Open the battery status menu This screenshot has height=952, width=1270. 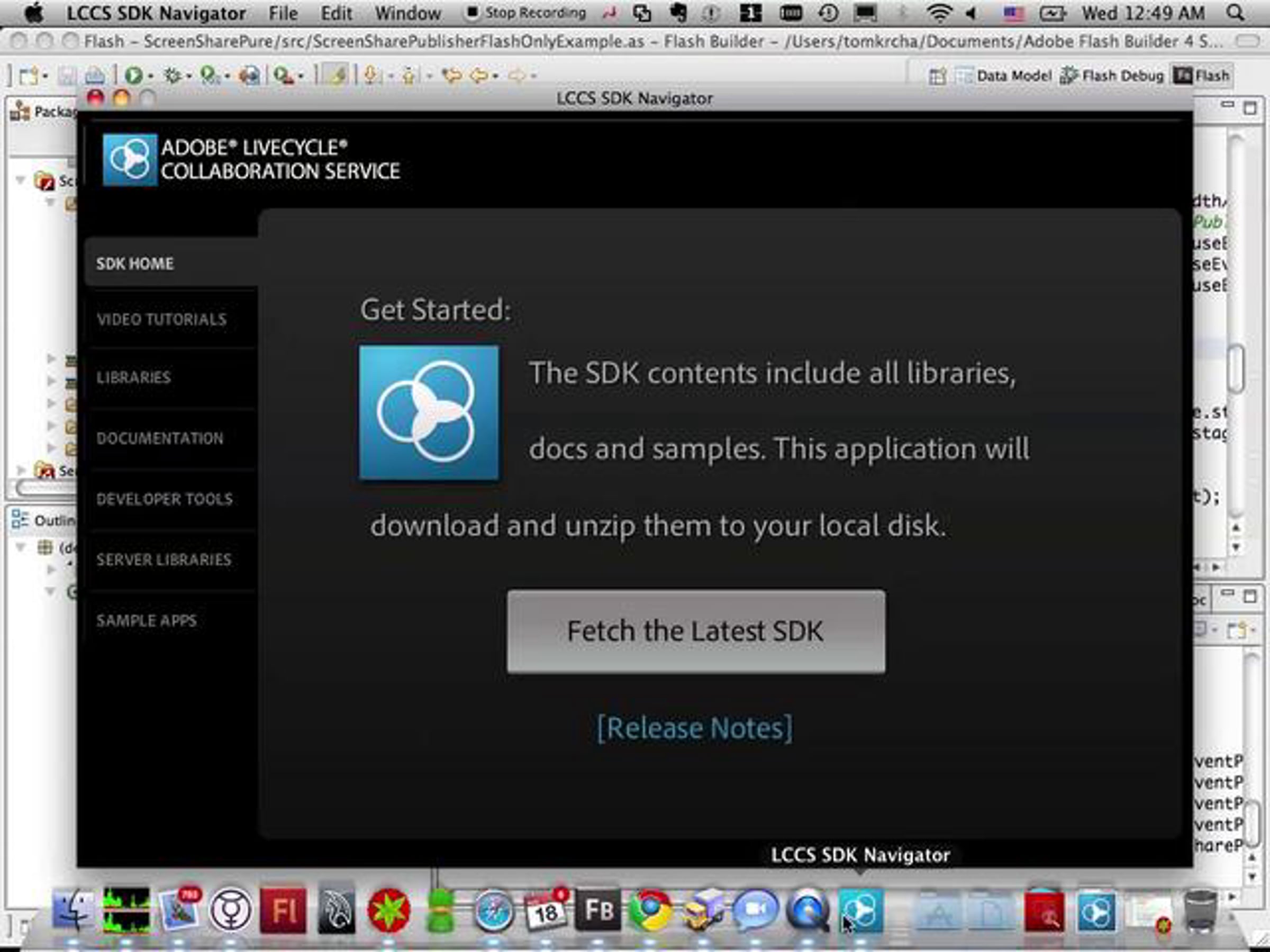pos(1053,13)
